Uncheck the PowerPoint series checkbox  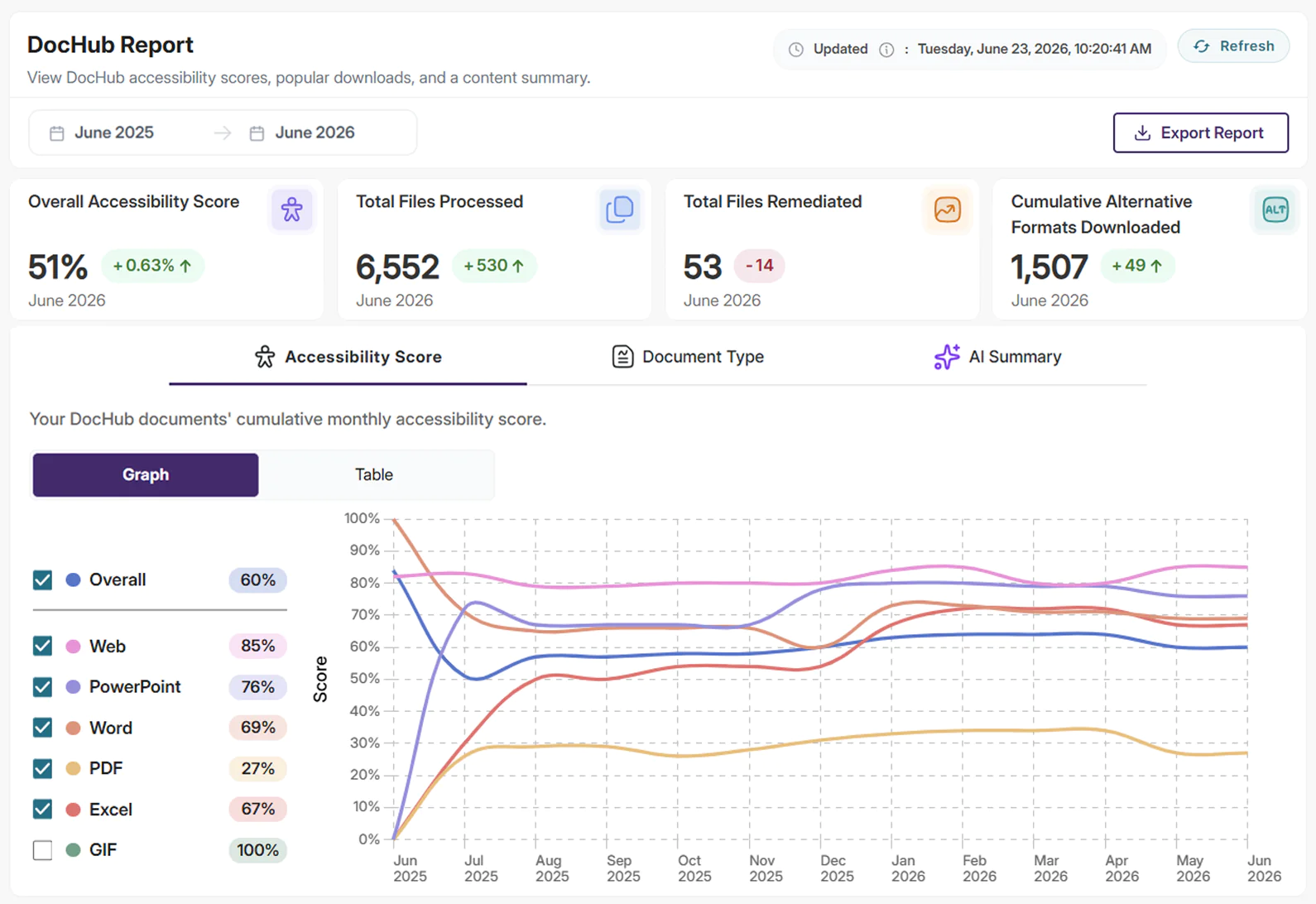click(x=42, y=687)
